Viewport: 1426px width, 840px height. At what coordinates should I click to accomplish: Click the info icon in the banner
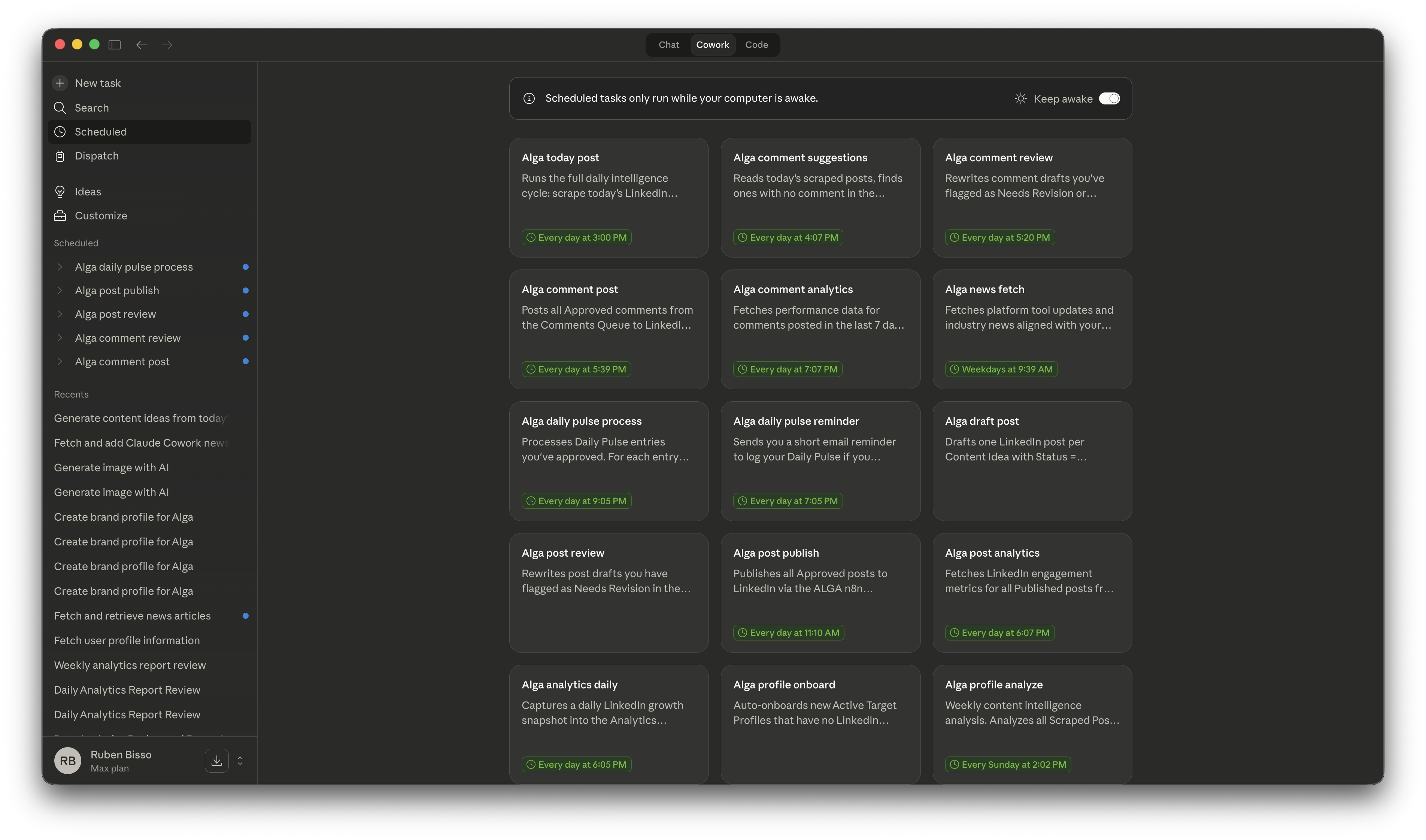pos(529,98)
